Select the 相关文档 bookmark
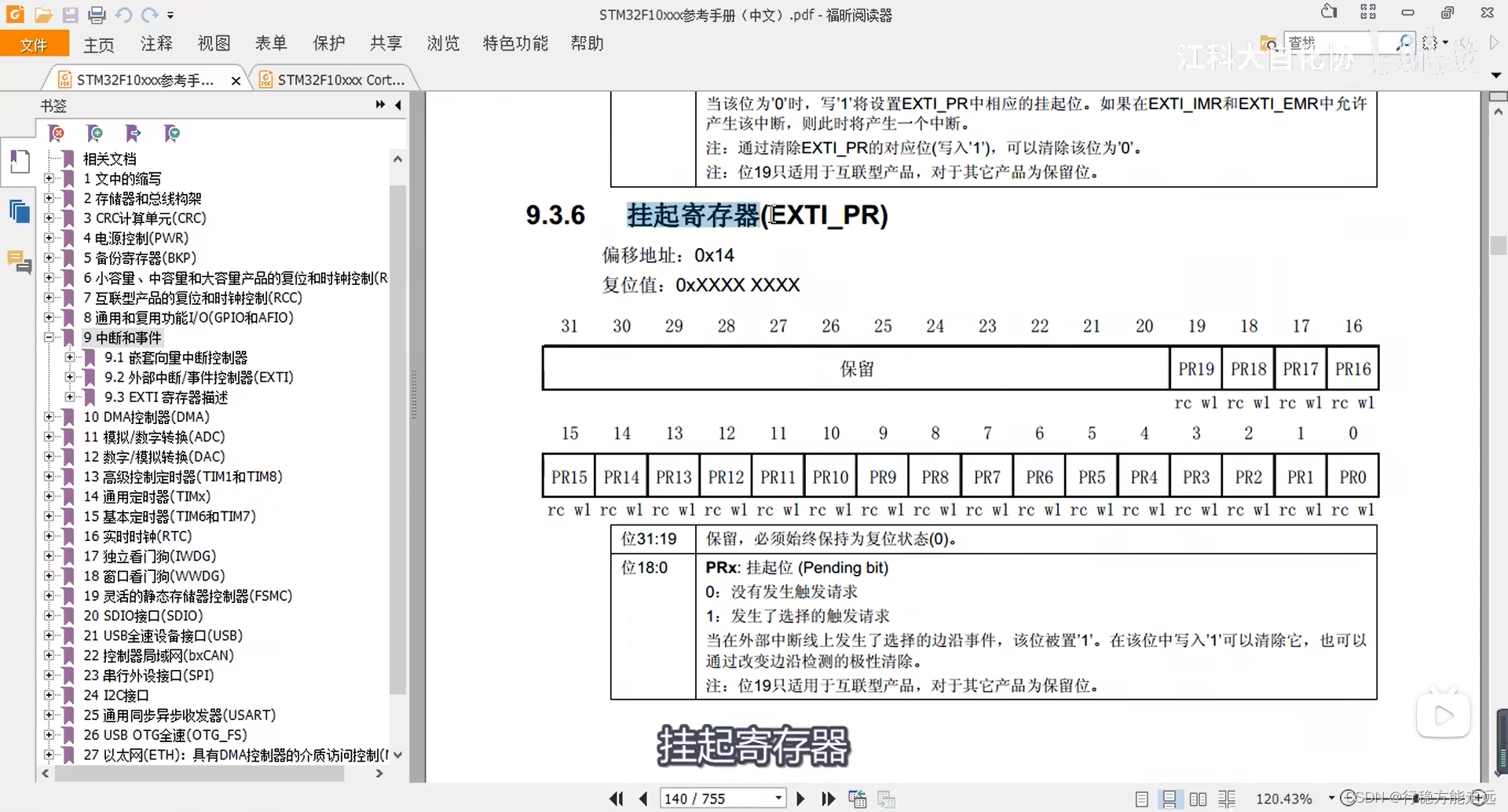Viewport: 1508px width, 812px height. (109, 159)
